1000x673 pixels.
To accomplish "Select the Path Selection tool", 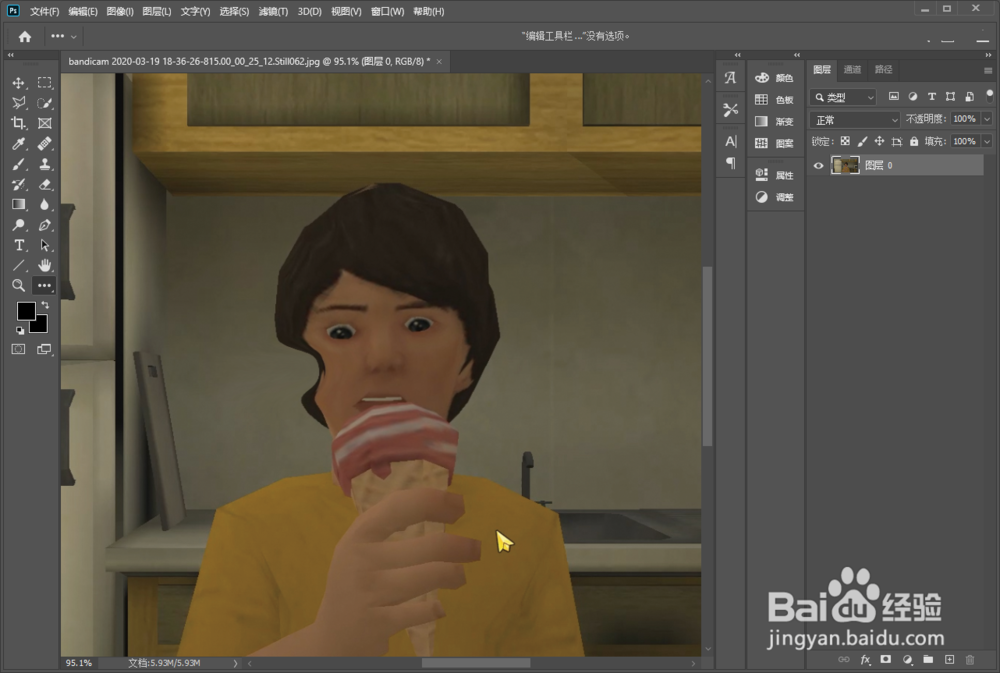I will pyautogui.click(x=44, y=245).
